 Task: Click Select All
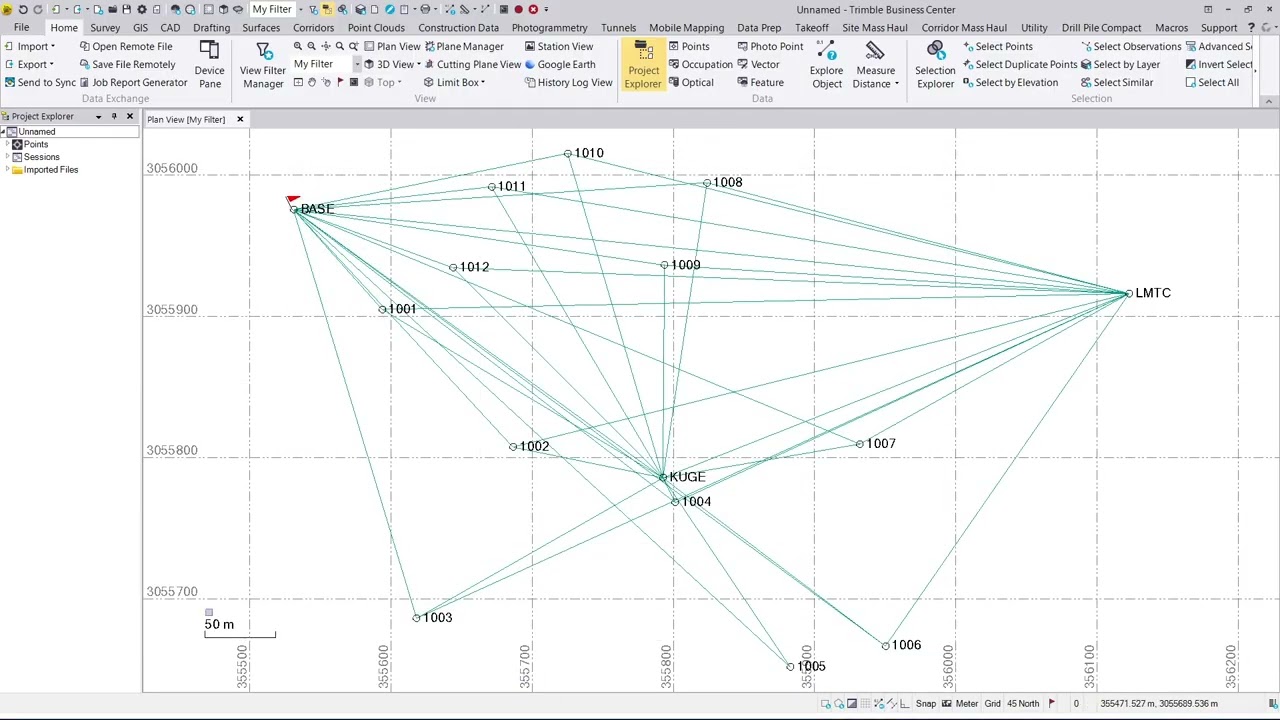pyautogui.click(x=1212, y=82)
